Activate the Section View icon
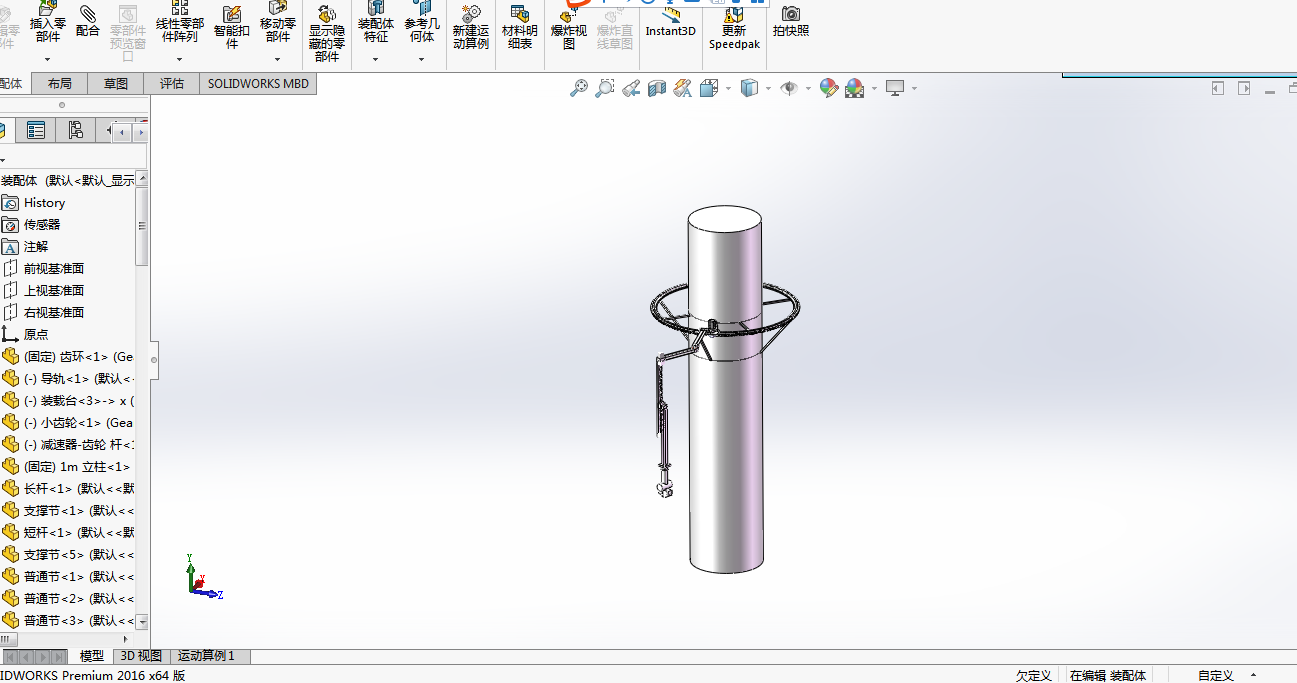The image size is (1297, 683). coord(657,89)
